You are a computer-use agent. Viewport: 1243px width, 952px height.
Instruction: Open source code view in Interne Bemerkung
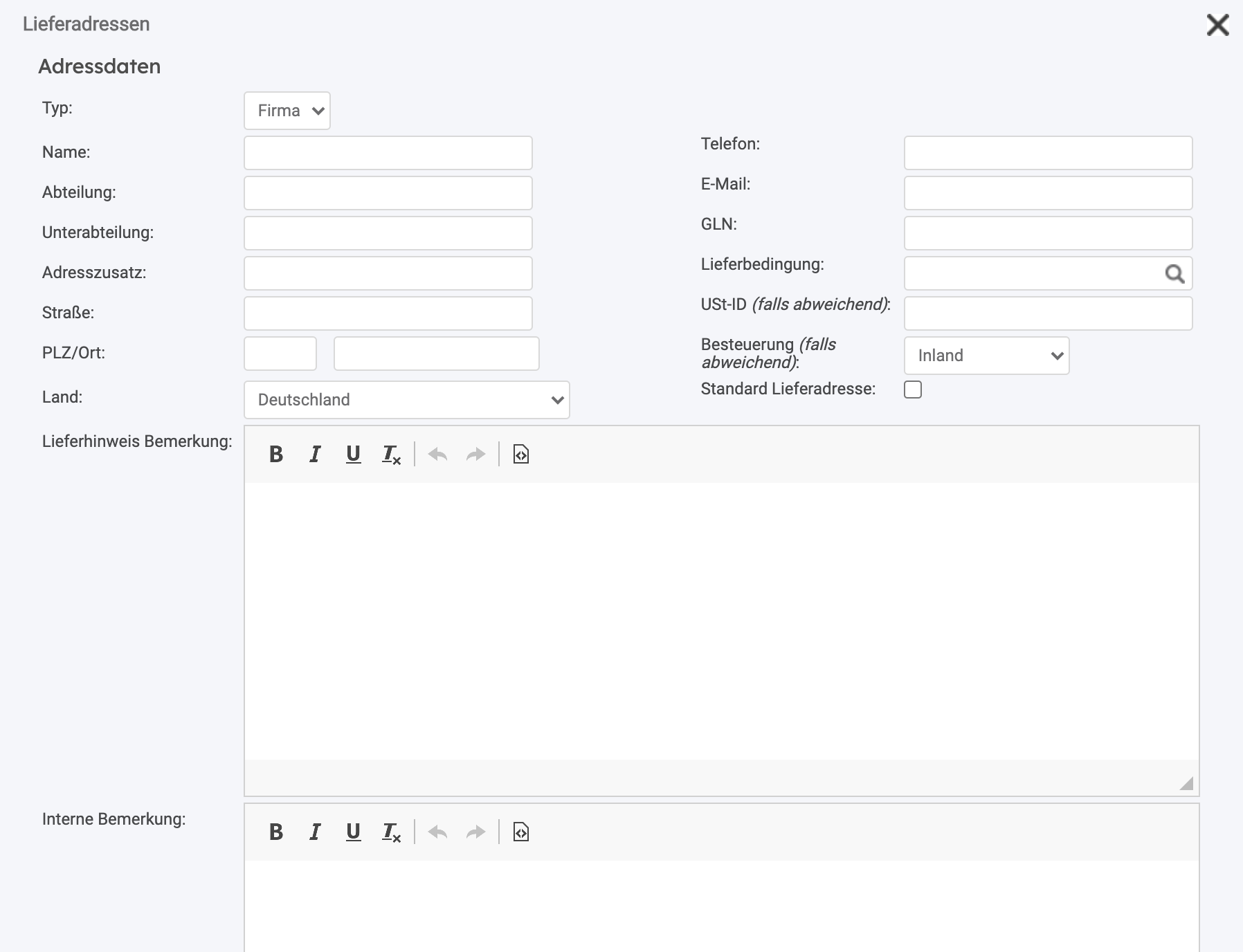tap(520, 832)
